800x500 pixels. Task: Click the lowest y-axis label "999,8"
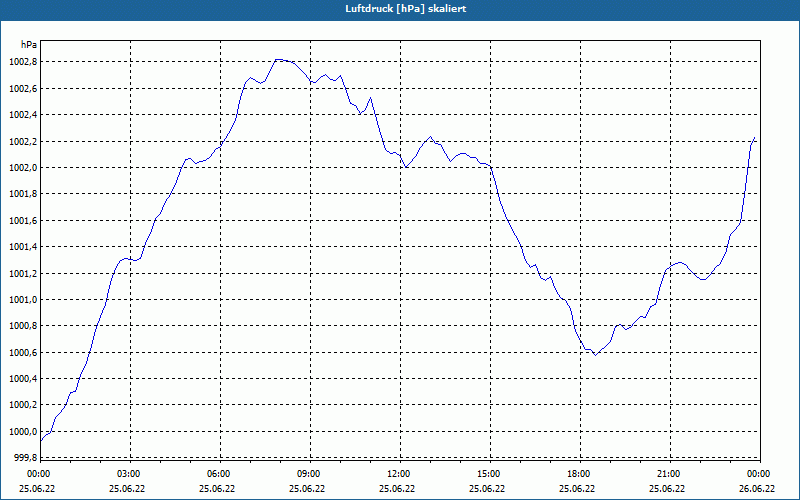(x=25, y=458)
